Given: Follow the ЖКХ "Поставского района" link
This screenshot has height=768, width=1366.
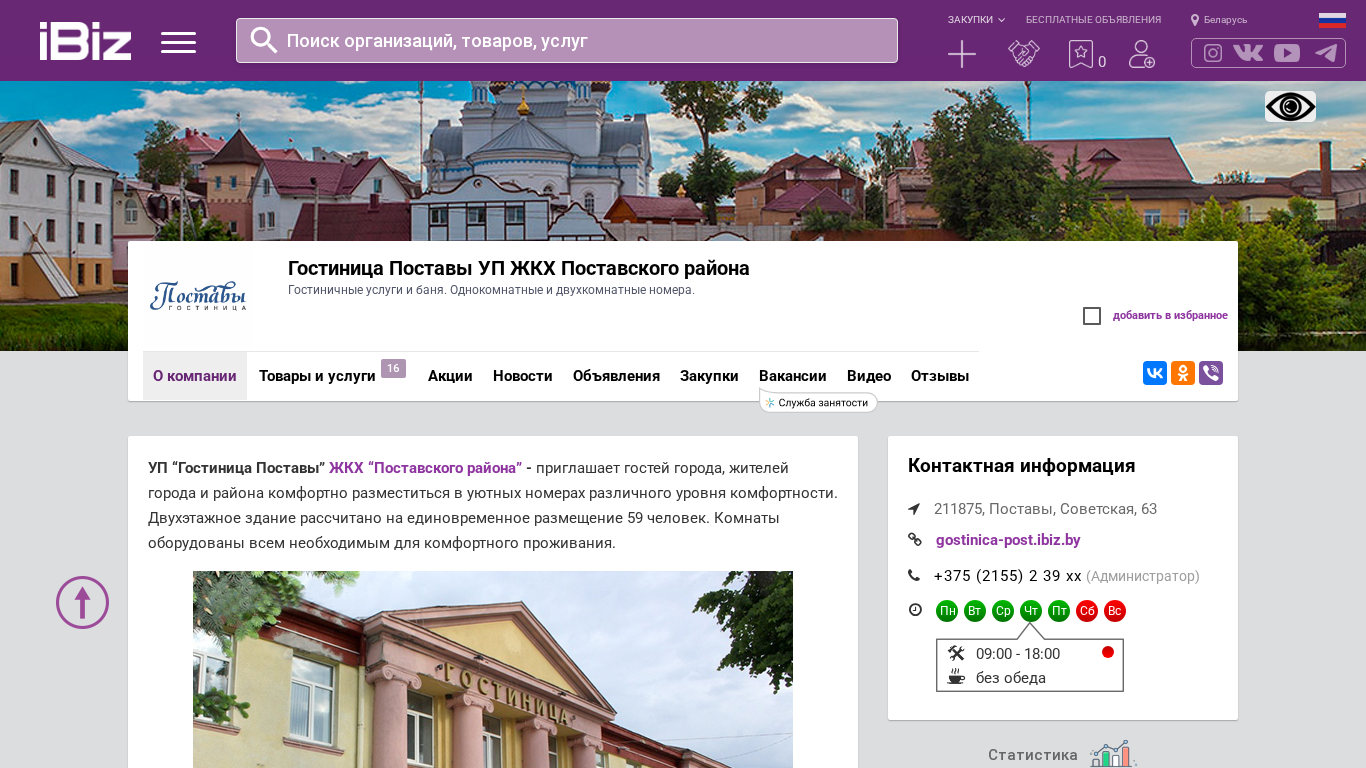Looking at the screenshot, I should [425, 468].
